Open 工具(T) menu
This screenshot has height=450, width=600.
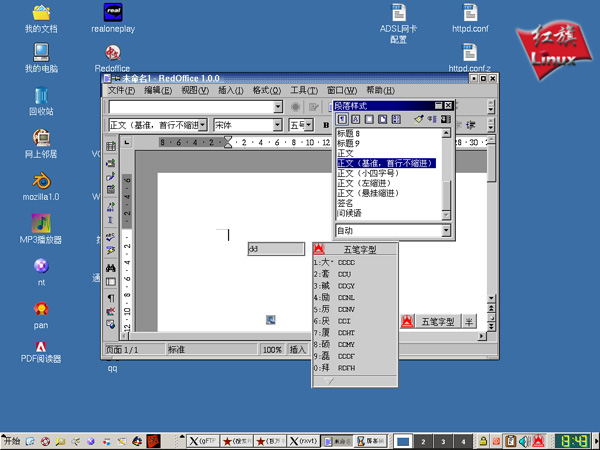[304, 90]
